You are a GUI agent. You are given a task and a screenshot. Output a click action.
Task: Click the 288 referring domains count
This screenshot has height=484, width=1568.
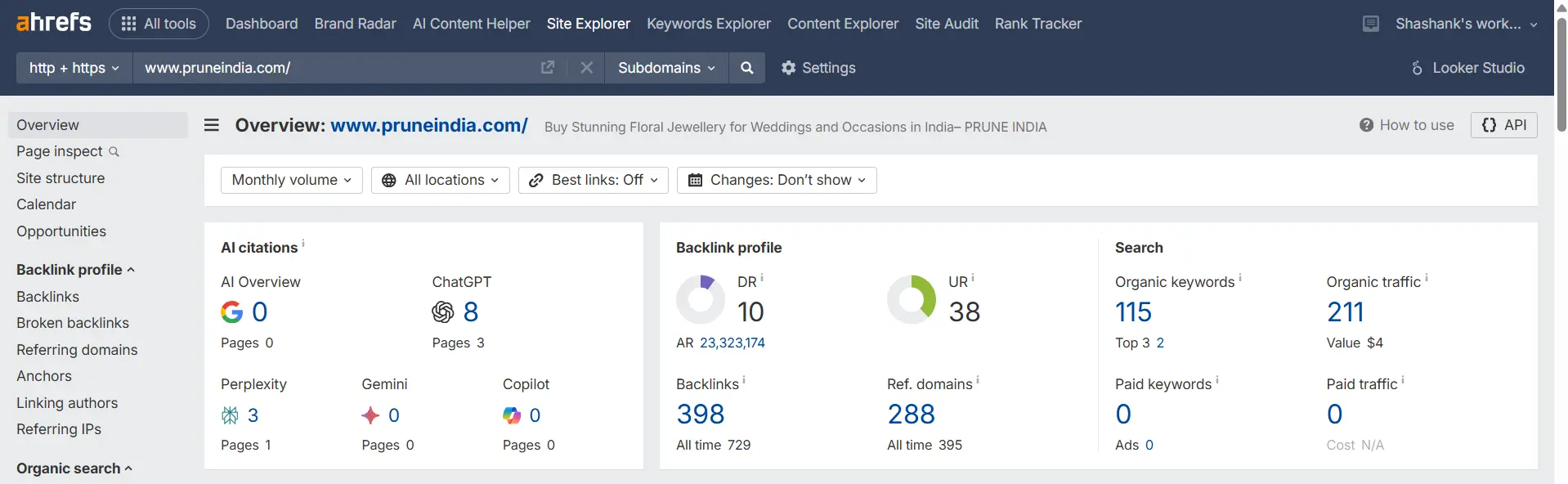click(x=912, y=415)
